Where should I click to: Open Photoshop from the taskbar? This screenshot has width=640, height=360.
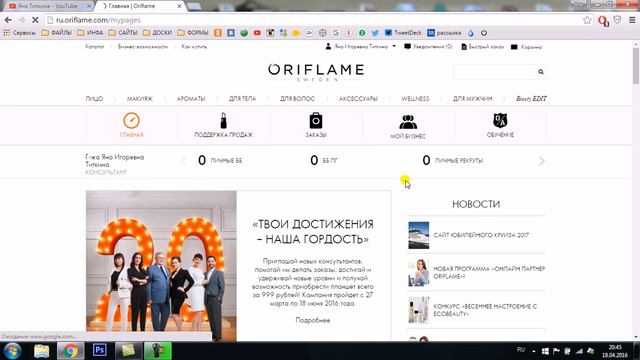[99, 350]
